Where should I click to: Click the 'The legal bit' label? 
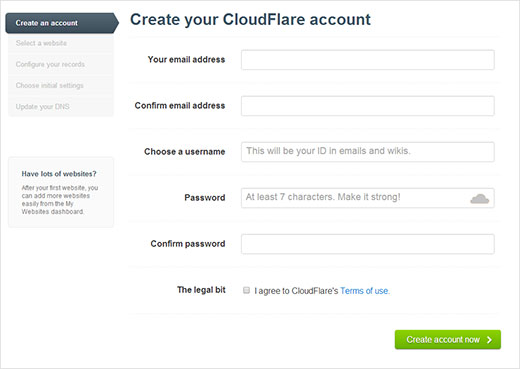(201, 290)
